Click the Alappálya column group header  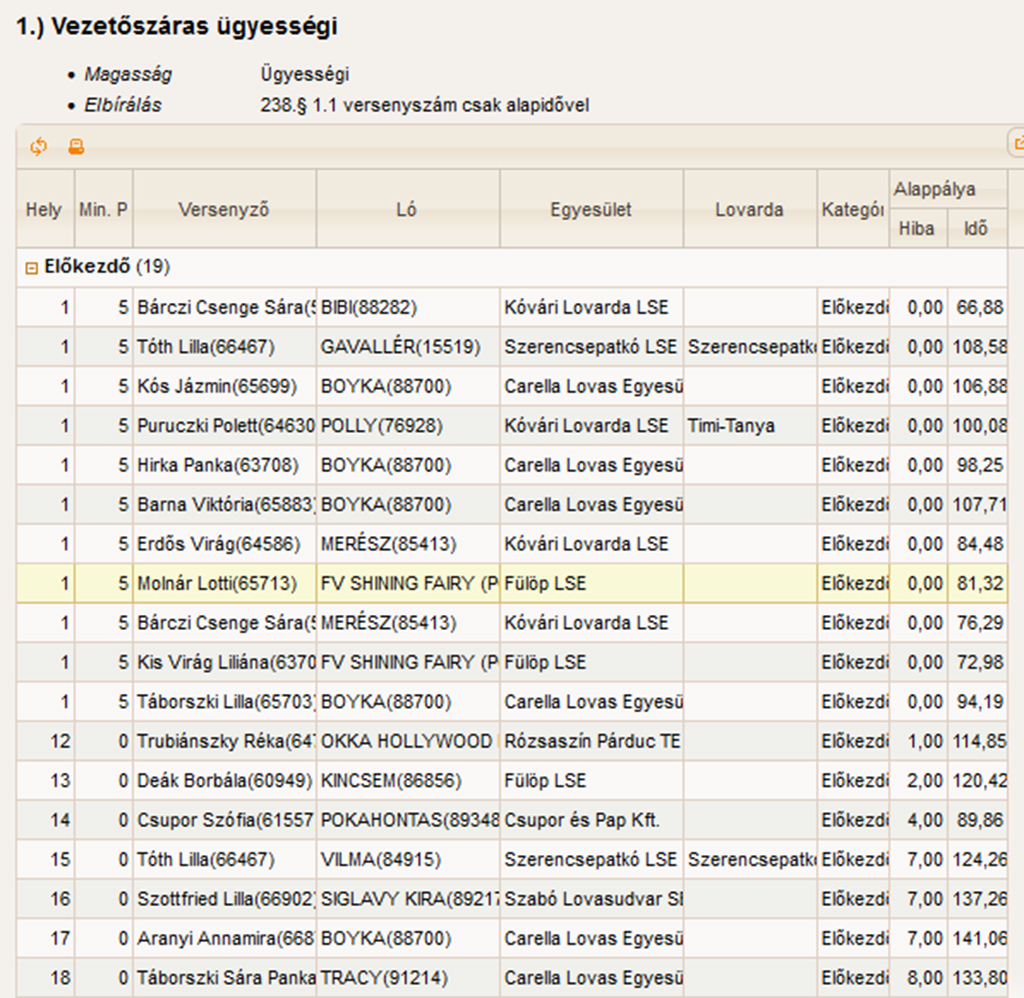pos(935,190)
